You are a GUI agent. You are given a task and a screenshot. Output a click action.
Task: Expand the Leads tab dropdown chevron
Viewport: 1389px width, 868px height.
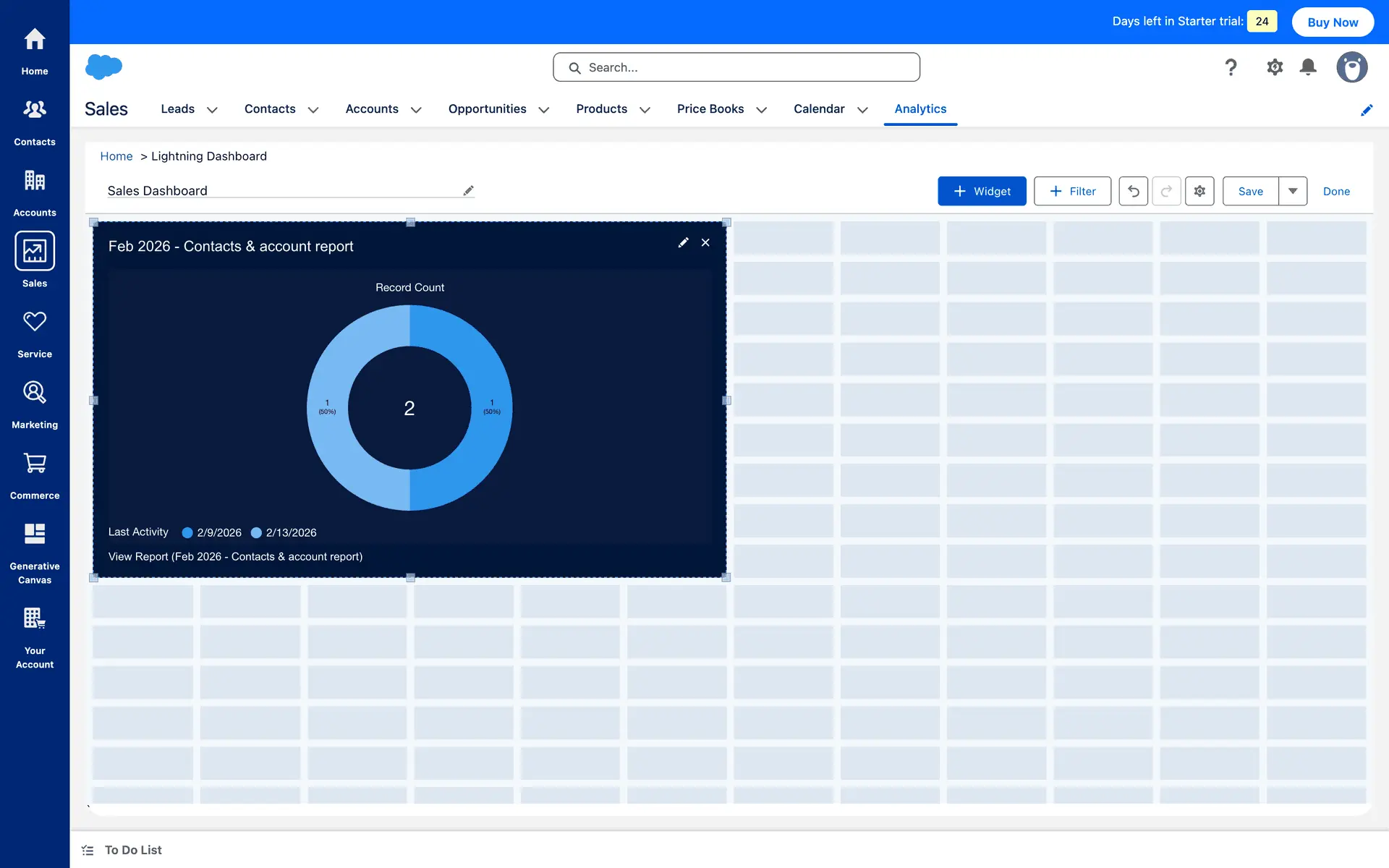point(212,110)
